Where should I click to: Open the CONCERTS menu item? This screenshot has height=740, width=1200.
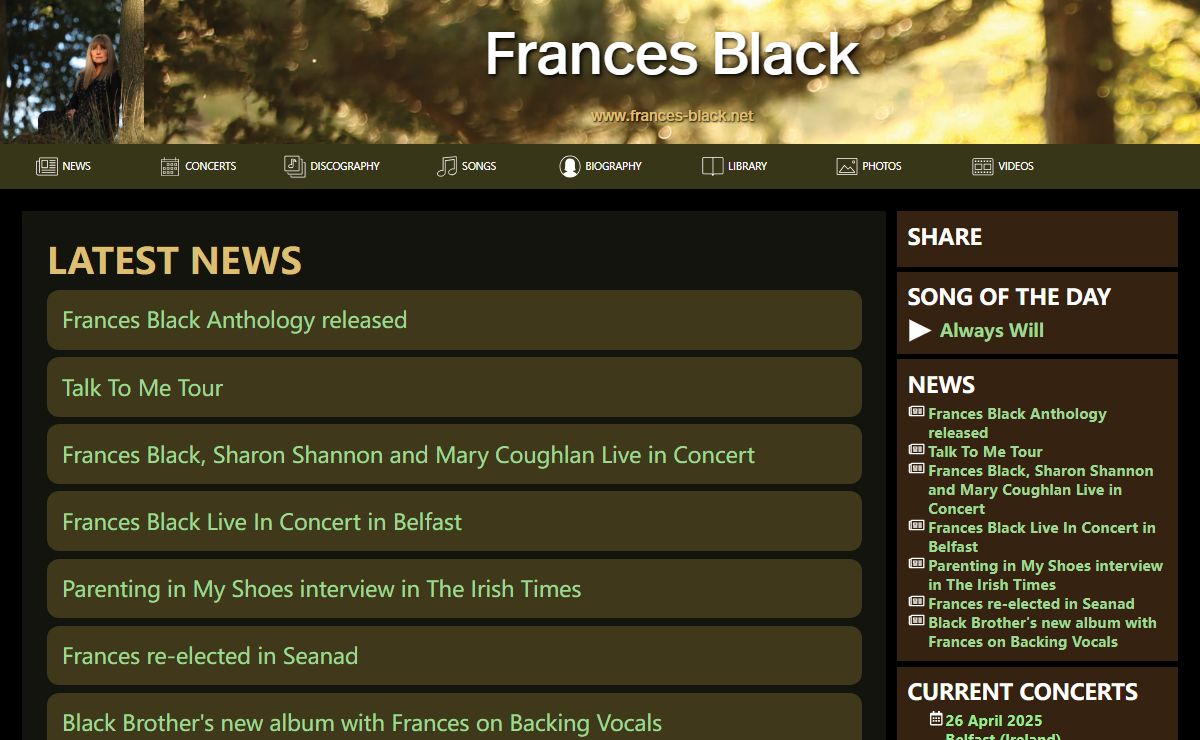tap(211, 166)
